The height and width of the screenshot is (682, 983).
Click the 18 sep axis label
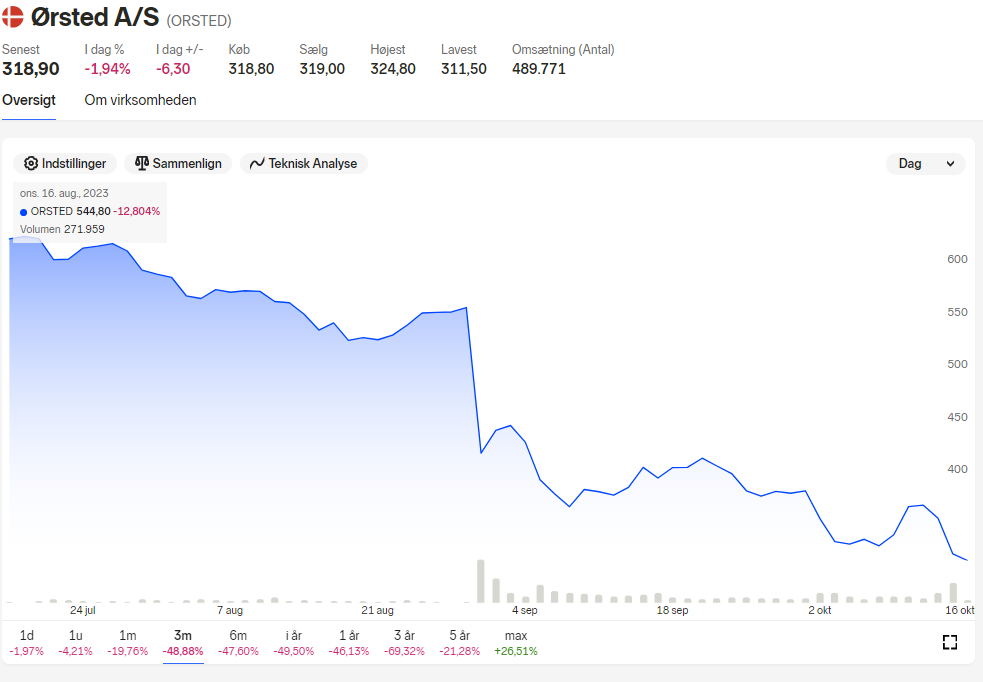coord(672,611)
